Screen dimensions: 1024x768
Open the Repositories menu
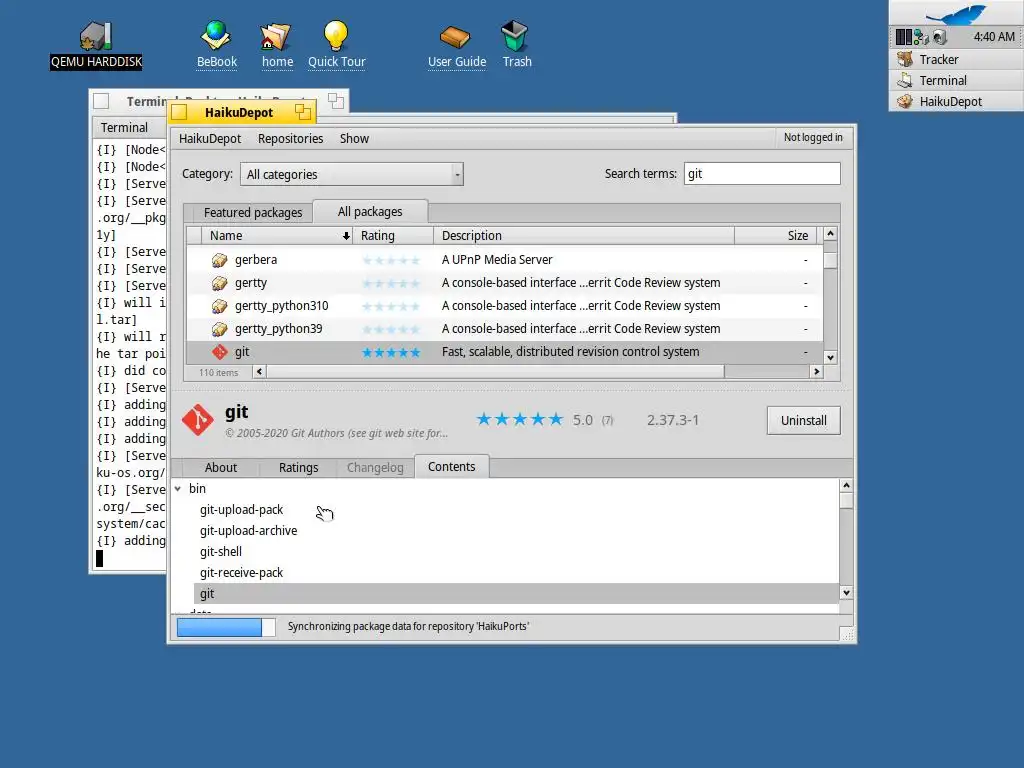point(291,138)
